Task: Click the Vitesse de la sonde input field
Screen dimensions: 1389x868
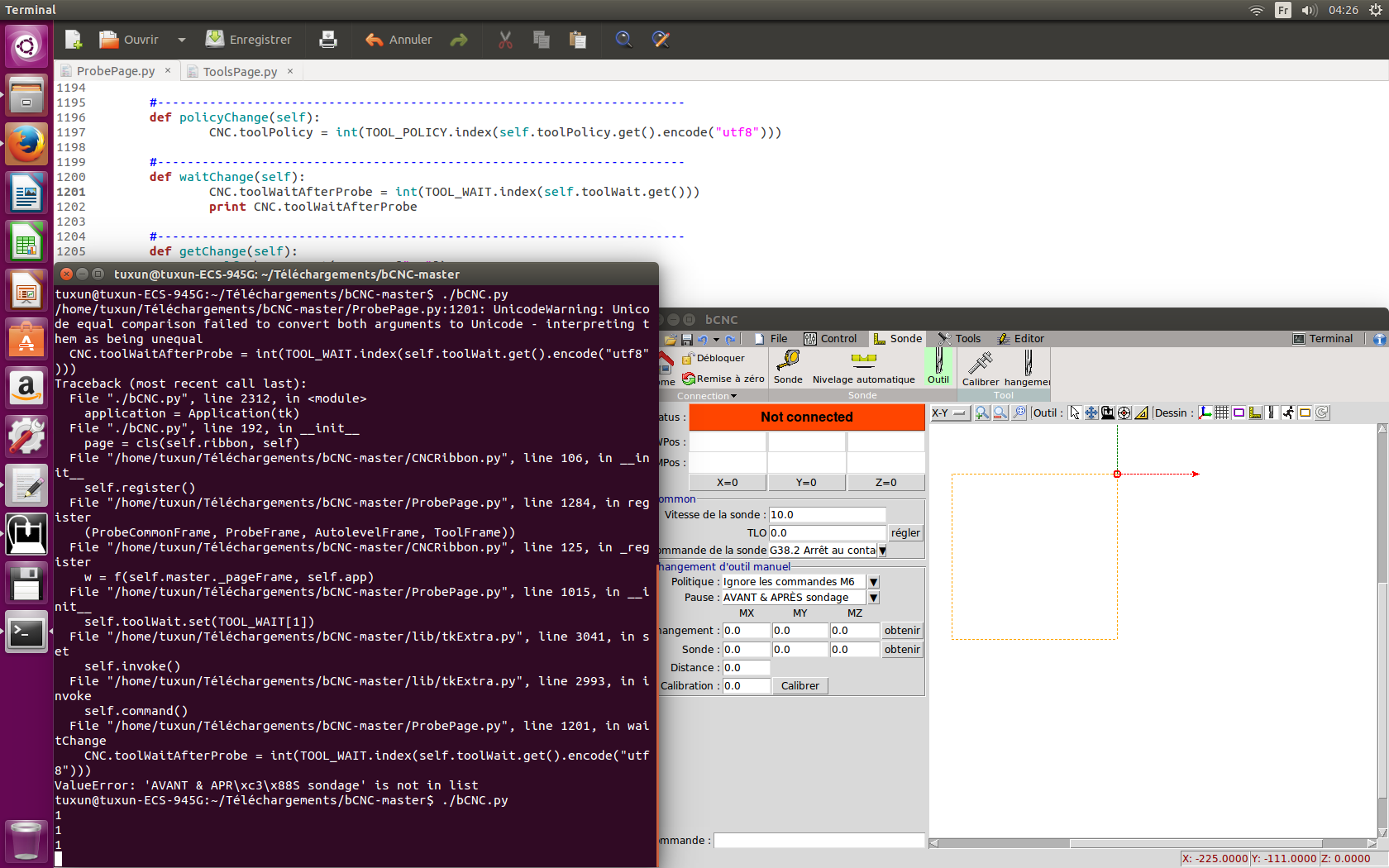Action: coord(827,515)
